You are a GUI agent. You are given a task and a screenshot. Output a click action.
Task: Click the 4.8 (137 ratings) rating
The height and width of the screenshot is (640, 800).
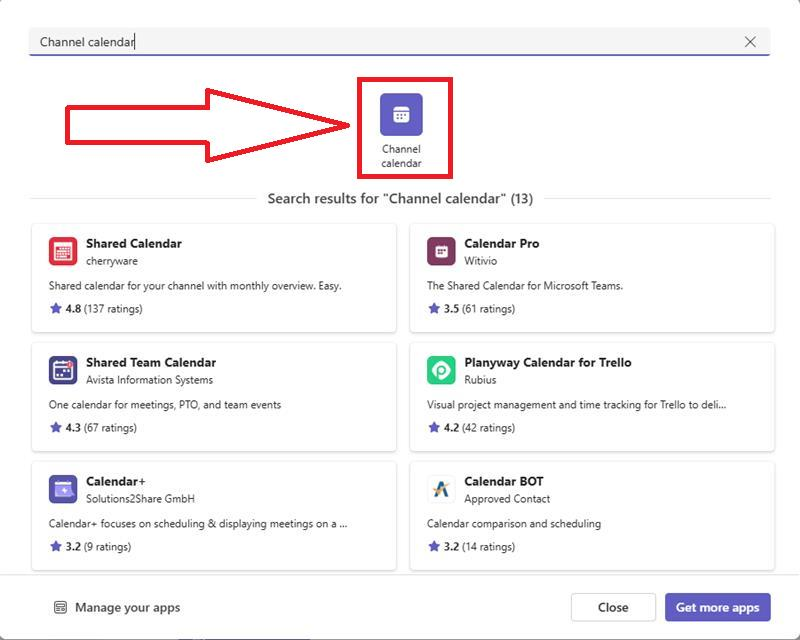pos(96,309)
